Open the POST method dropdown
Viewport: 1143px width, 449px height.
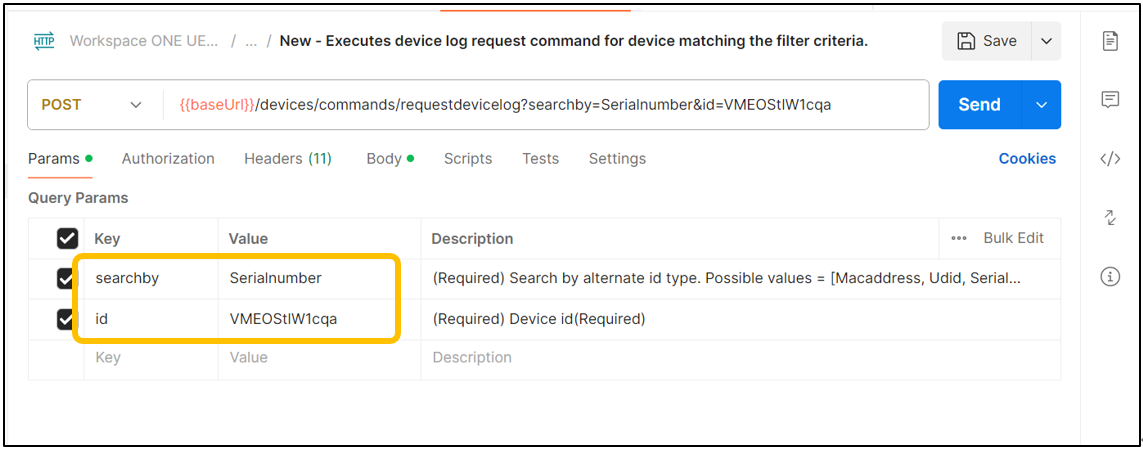pos(93,105)
